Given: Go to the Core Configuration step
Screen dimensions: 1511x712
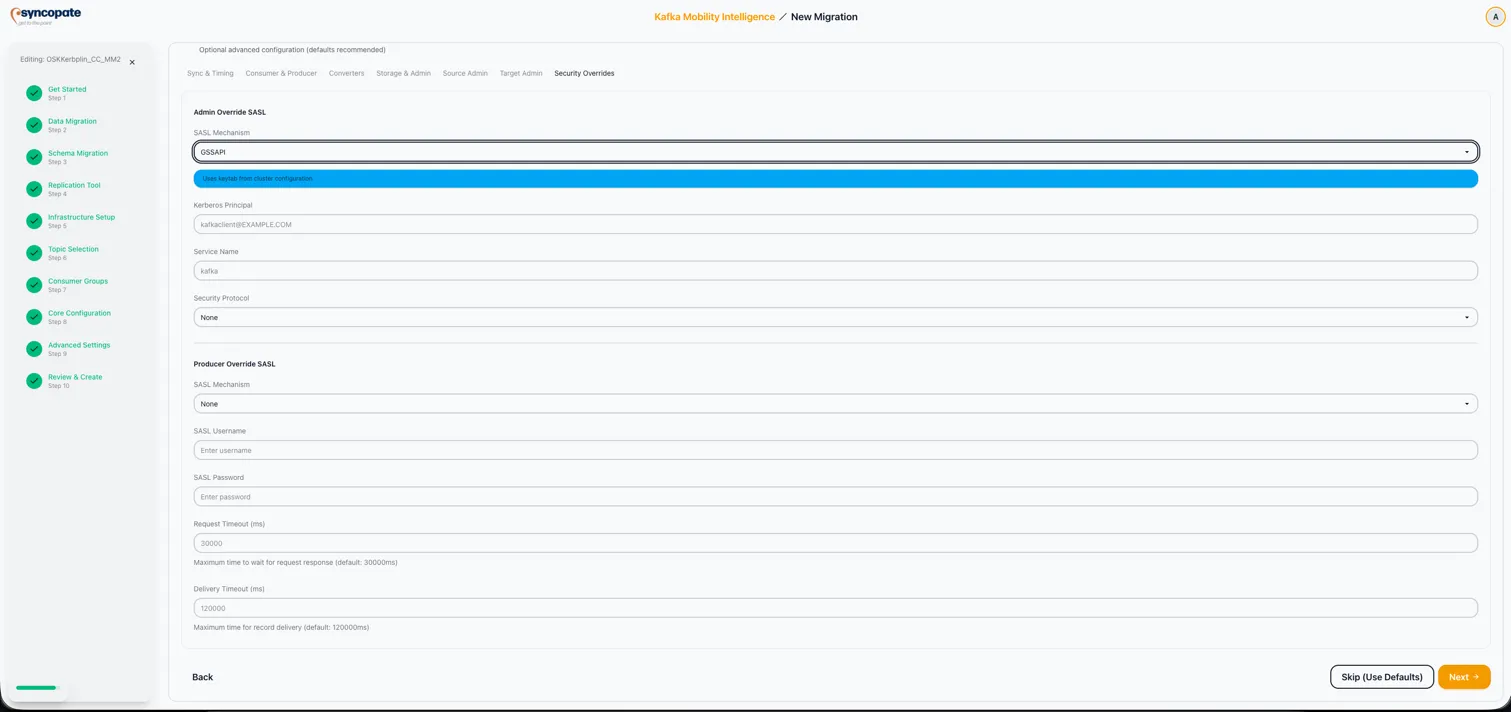Looking at the screenshot, I should pyautogui.click(x=79, y=313).
